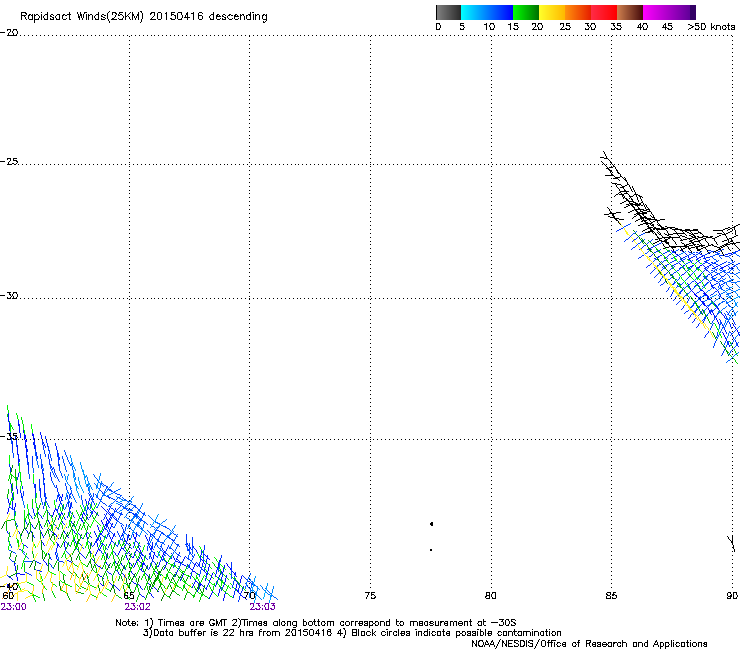This screenshot has height=650, width=740.
Task: Click the longitude label 75
Action: click(370, 596)
